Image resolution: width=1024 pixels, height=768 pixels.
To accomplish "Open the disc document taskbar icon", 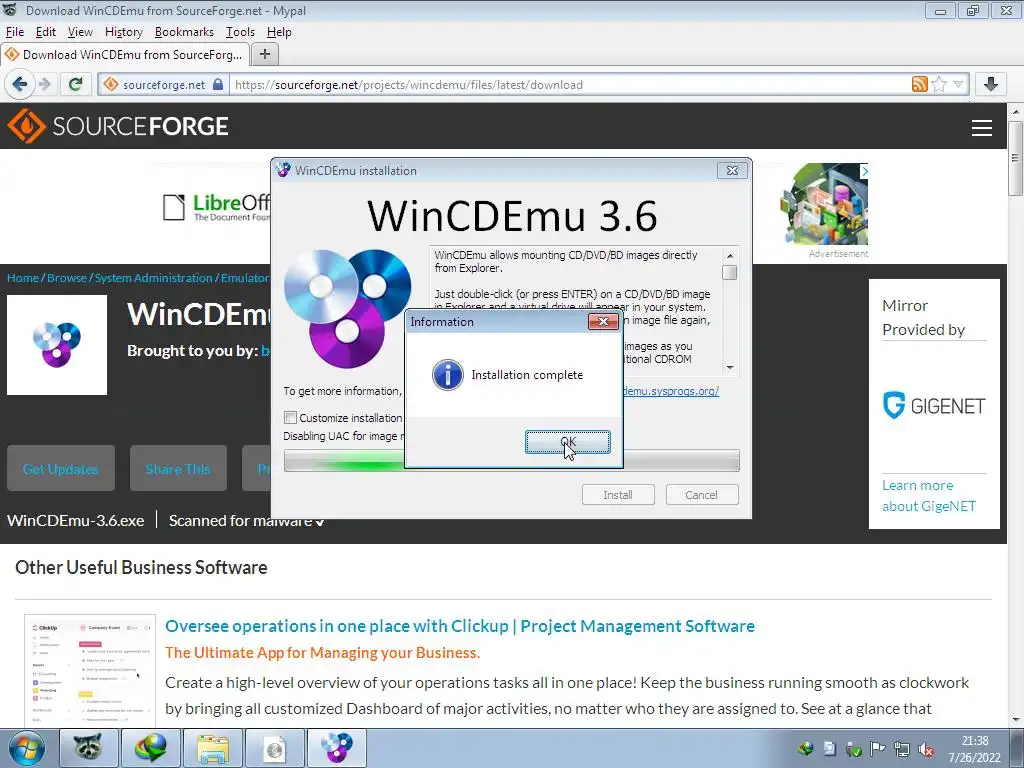I will point(274,748).
